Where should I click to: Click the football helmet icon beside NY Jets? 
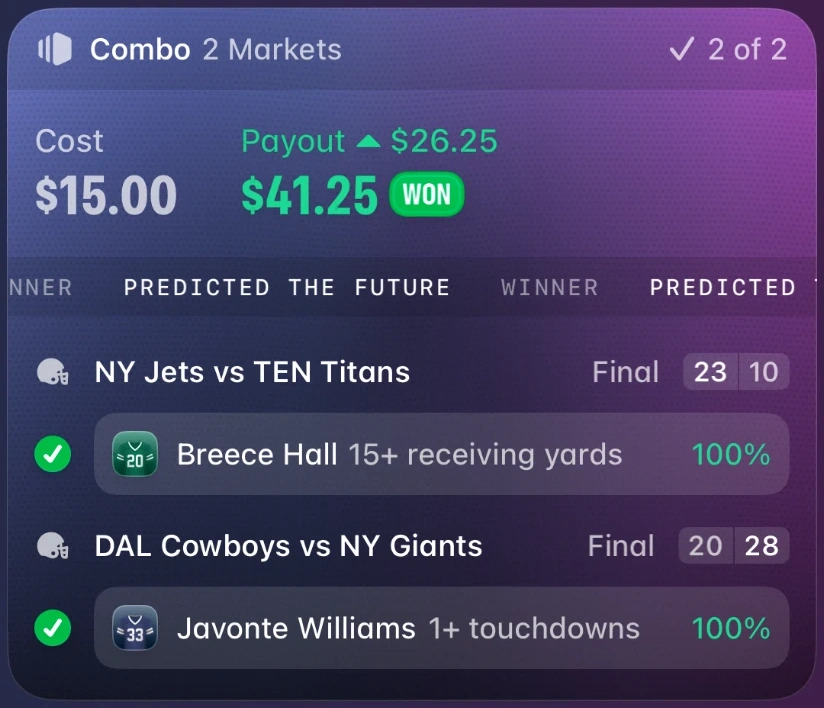point(53,372)
